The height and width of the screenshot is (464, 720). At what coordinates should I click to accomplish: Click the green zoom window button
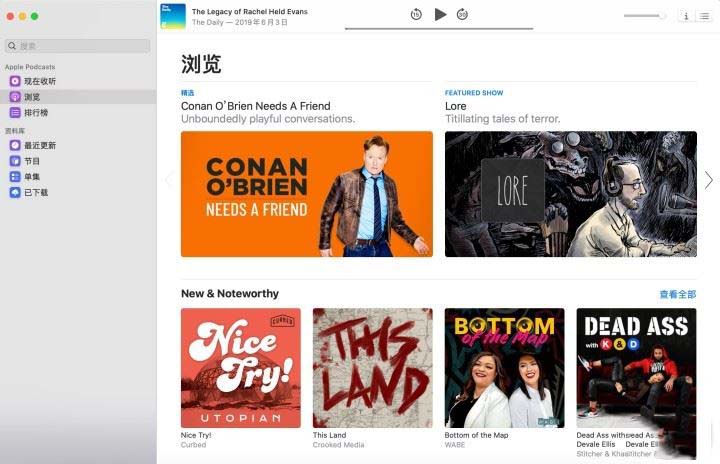34,16
